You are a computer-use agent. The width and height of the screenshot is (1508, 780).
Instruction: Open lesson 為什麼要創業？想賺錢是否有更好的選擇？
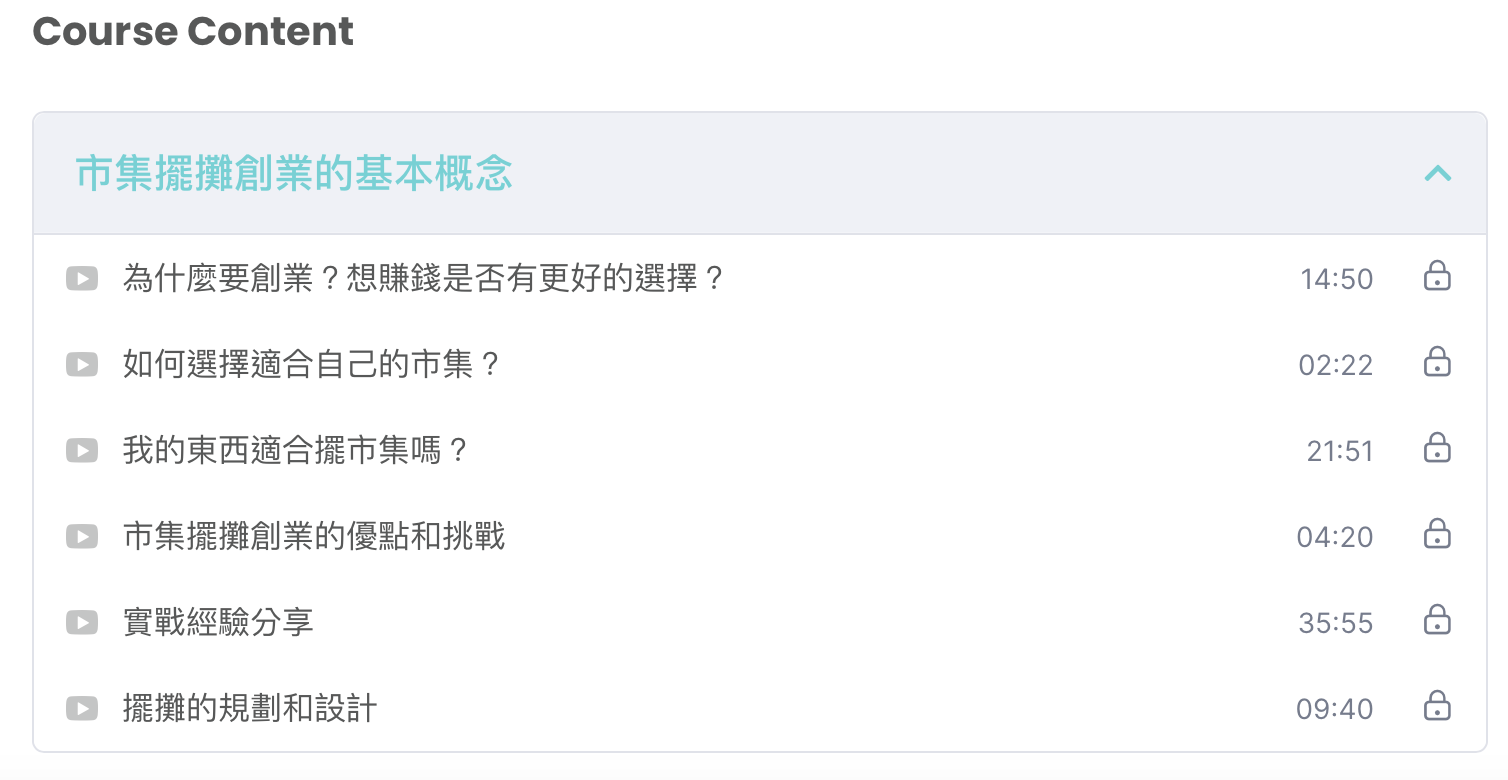click(x=423, y=278)
